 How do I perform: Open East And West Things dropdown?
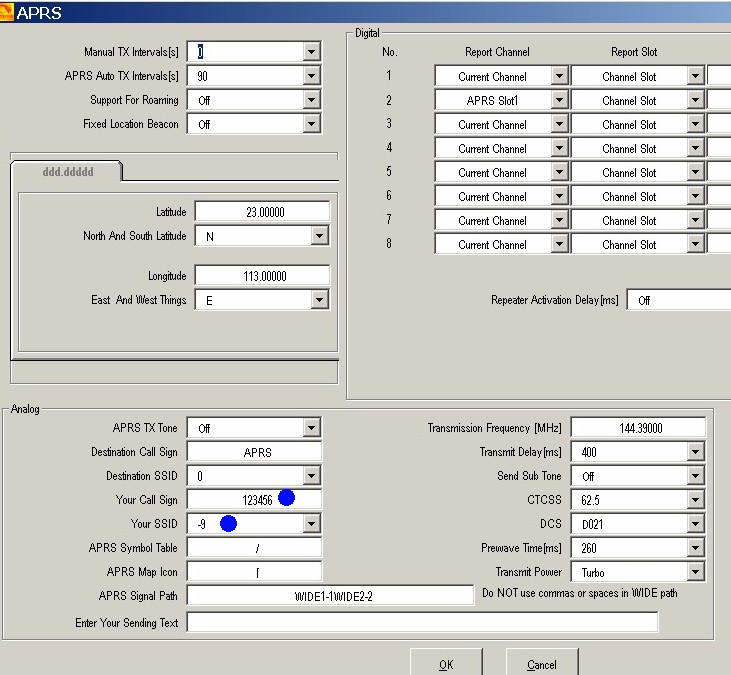tap(319, 300)
